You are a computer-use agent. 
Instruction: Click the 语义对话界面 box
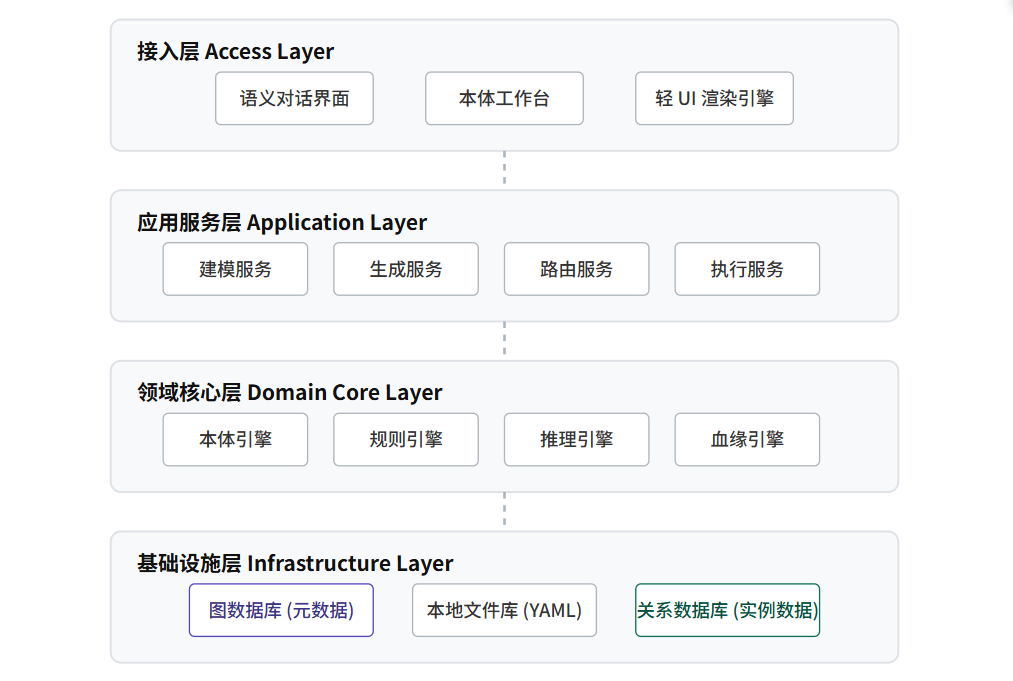coord(294,98)
